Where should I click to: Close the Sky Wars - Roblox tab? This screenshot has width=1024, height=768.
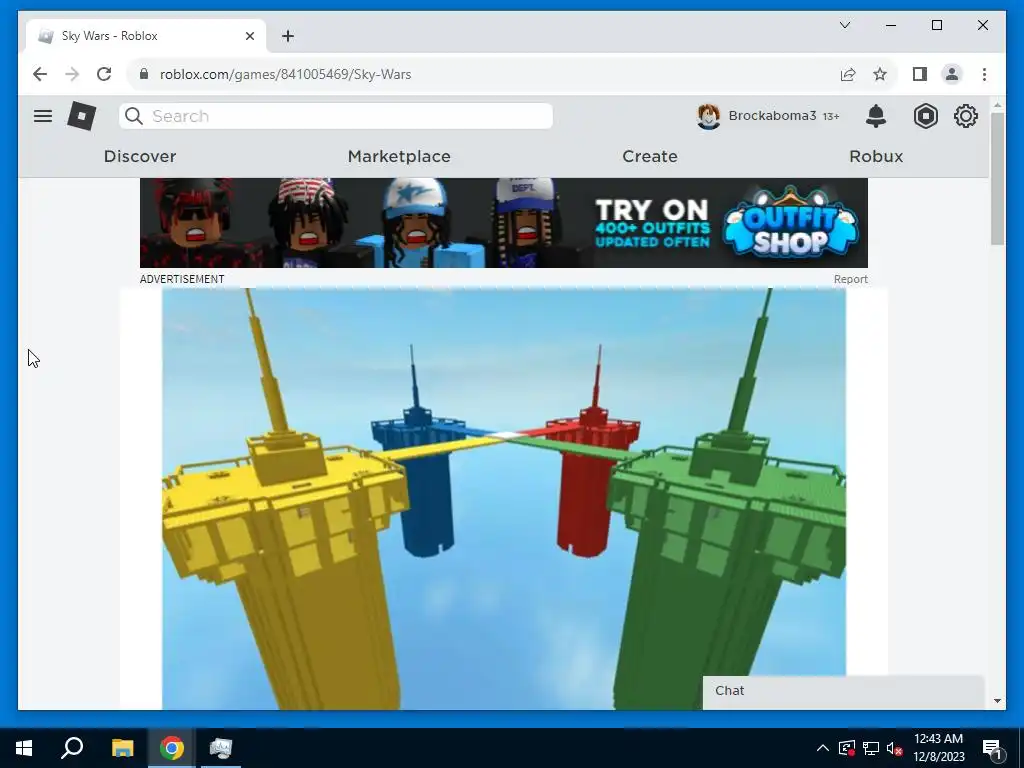click(249, 36)
